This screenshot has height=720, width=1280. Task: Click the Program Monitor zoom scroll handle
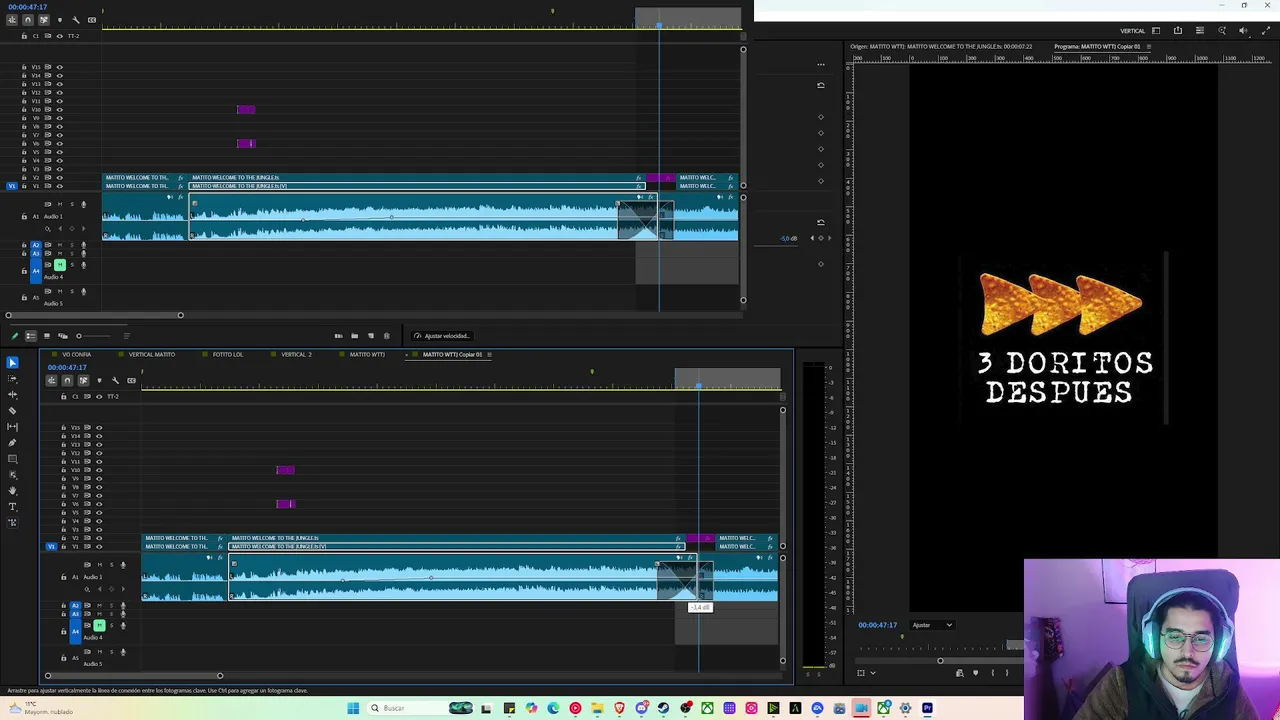940,660
